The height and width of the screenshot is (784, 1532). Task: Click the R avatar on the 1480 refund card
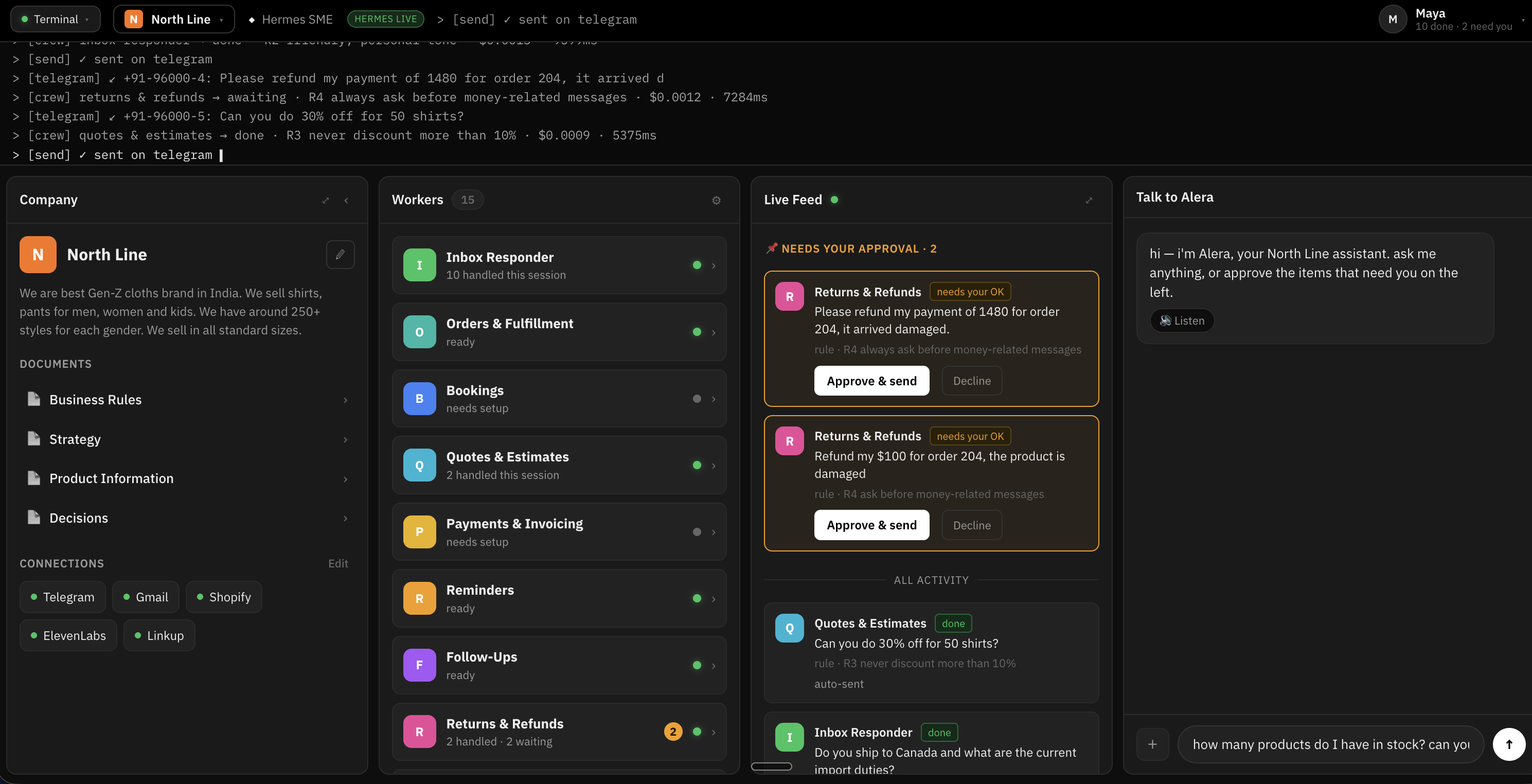(x=789, y=297)
